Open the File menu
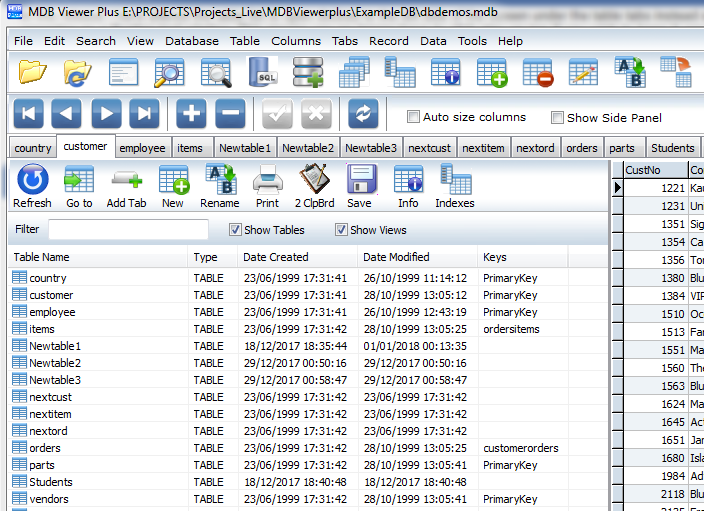 23,41
